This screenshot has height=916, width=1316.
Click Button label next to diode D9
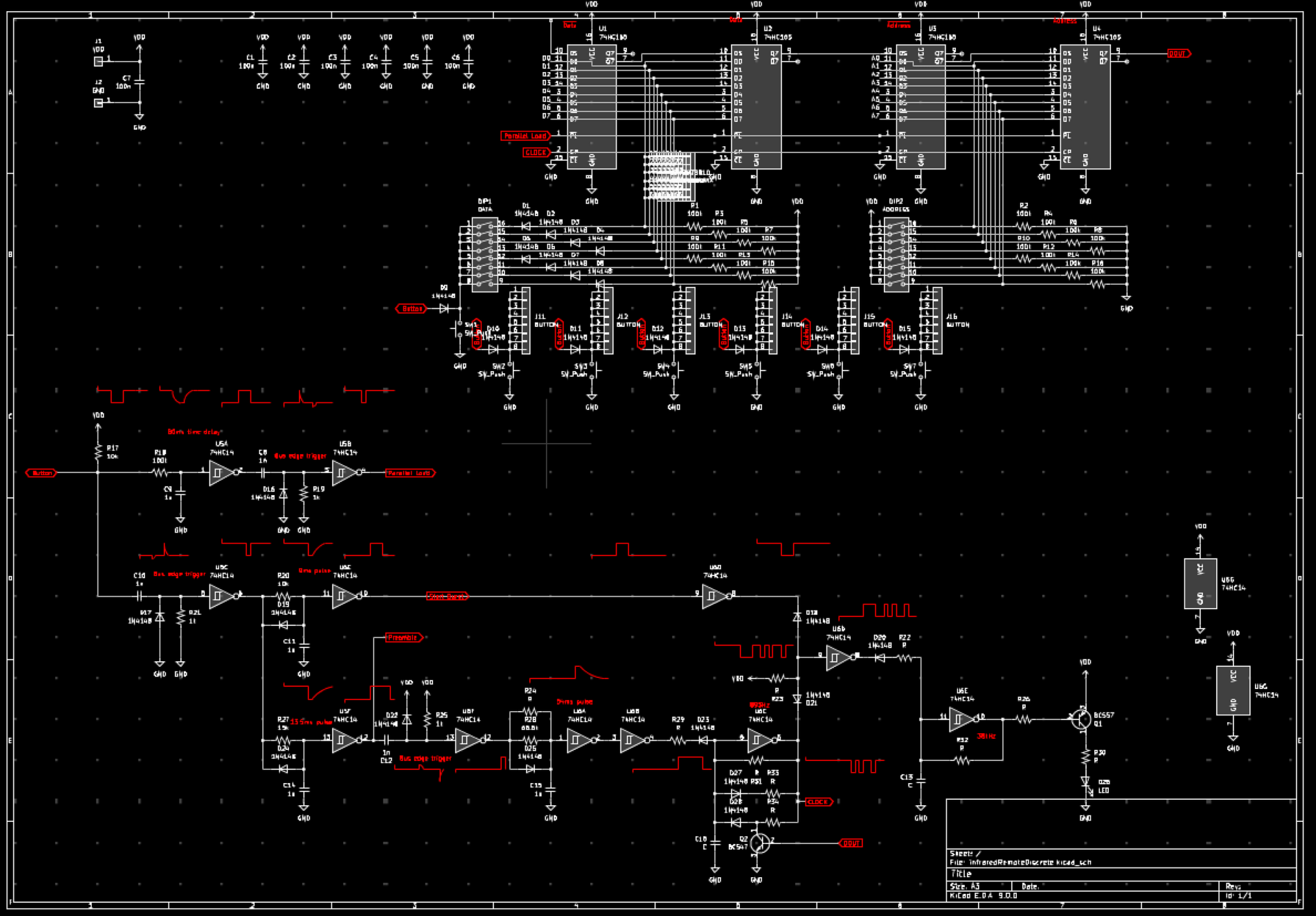pos(411,308)
